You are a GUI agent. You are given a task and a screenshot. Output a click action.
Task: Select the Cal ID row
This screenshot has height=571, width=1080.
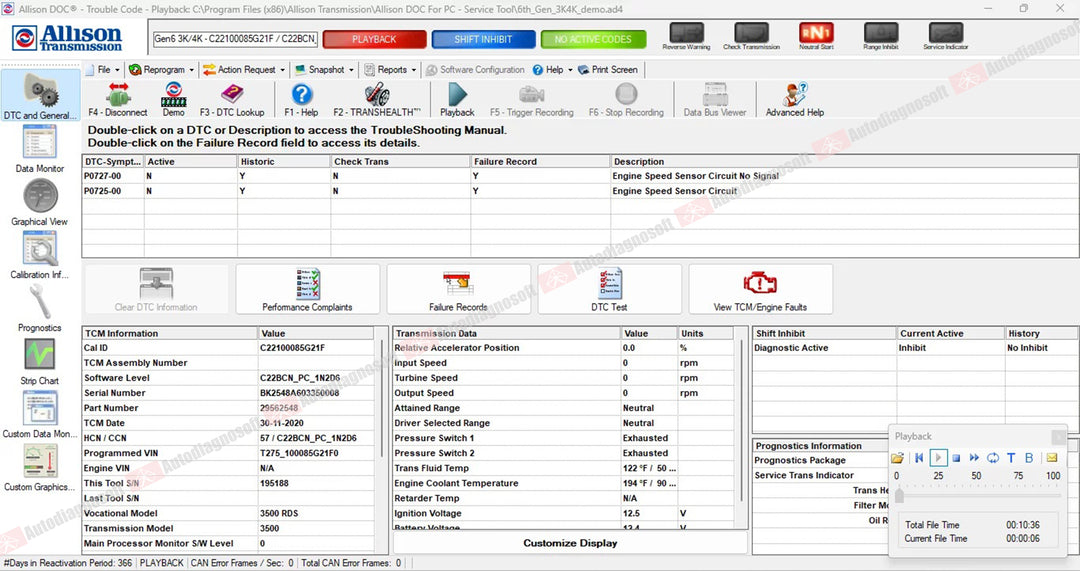(x=230, y=348)
